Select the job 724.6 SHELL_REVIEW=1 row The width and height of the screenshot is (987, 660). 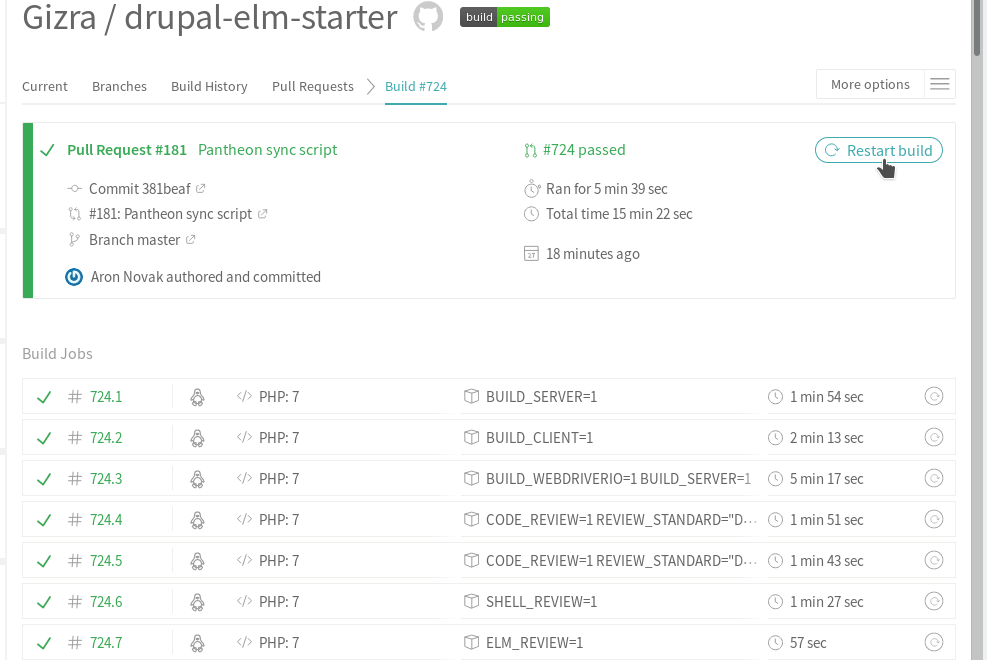pyautogui.click(x=541, y=601)
